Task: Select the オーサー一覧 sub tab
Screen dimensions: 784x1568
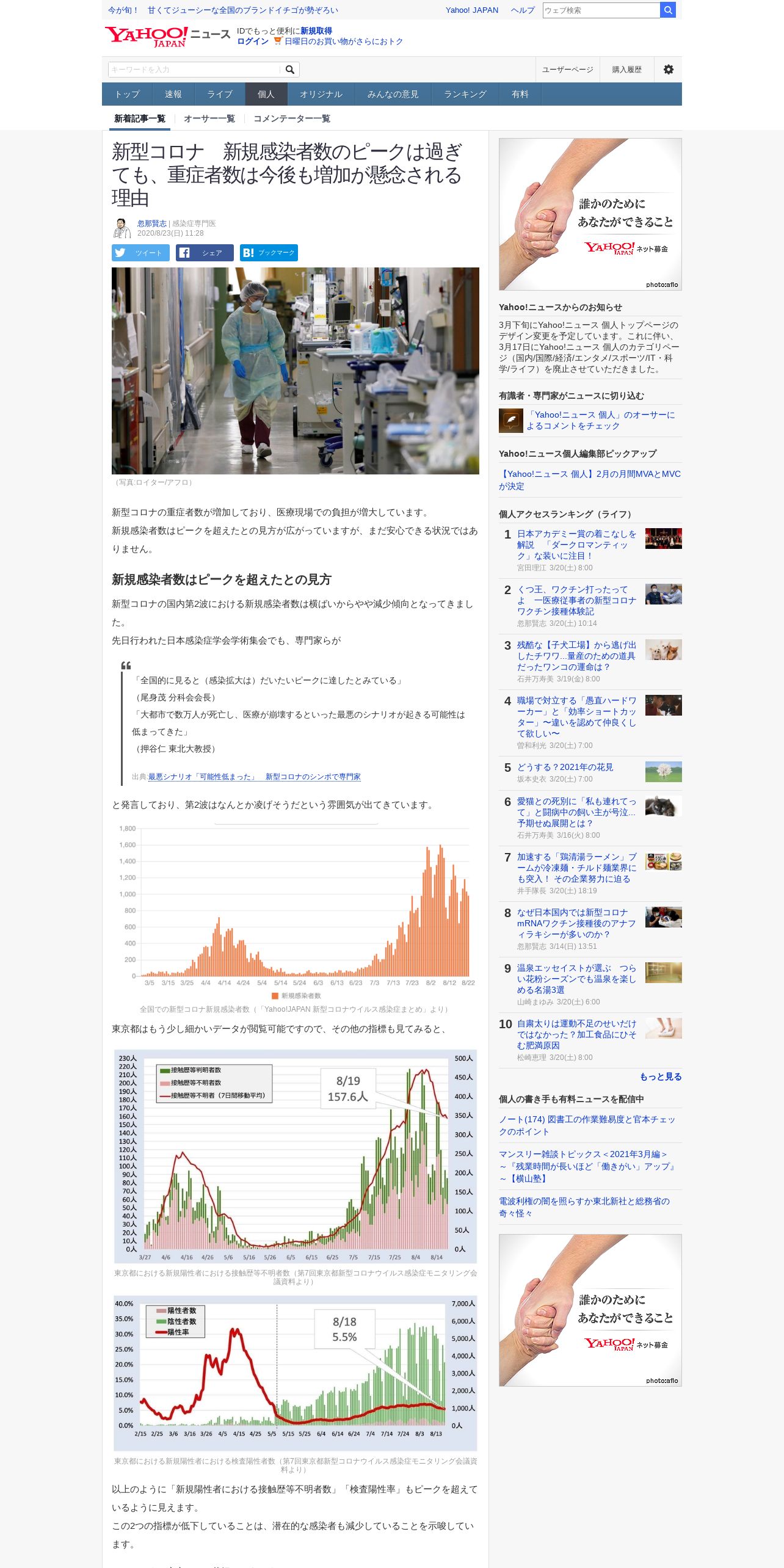Action: click(209, 118)
